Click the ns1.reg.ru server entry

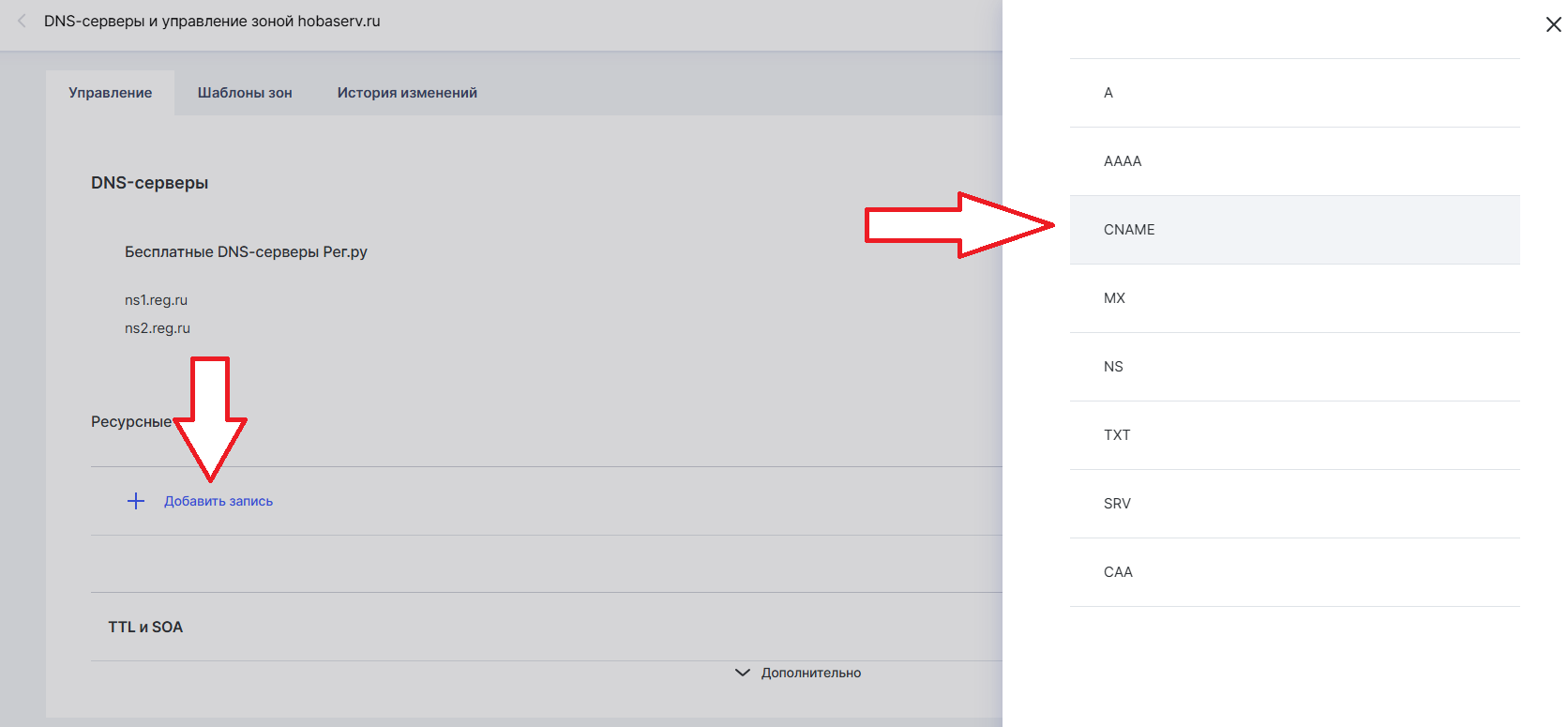pyautogui.click(x=156, y=300)
